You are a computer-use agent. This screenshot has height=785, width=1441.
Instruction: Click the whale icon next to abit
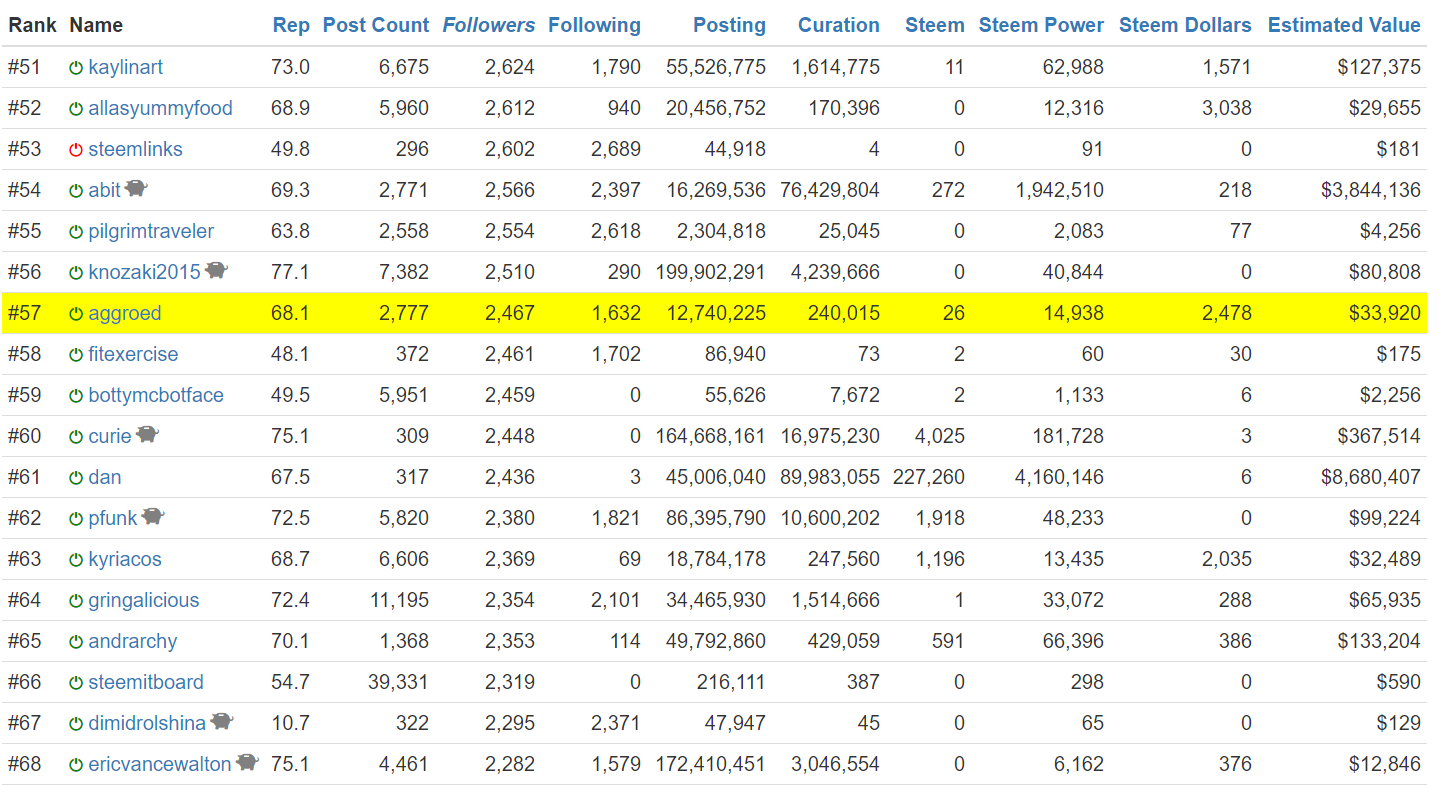click(137, 188)
